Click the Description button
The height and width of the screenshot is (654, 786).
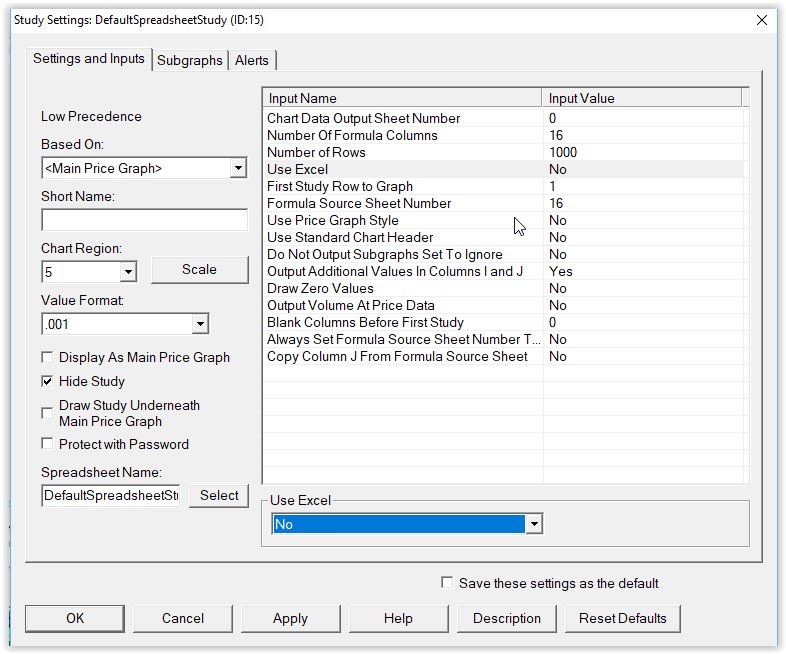pos(507,618)
